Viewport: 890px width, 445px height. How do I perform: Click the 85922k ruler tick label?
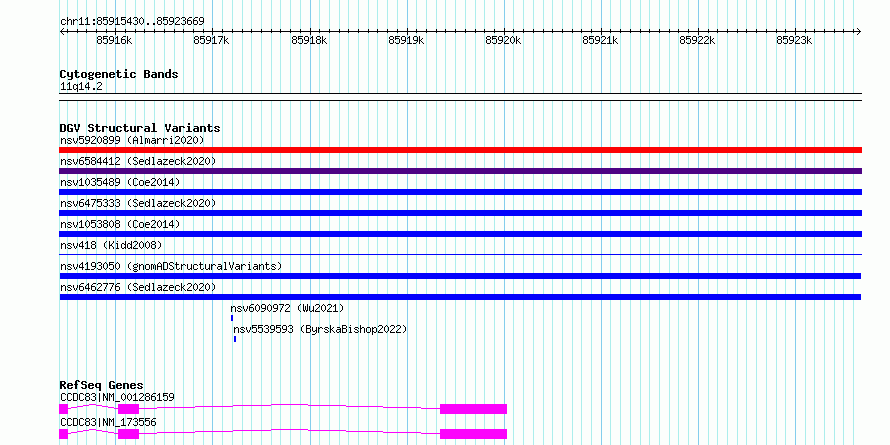click(x=698, y=40)
